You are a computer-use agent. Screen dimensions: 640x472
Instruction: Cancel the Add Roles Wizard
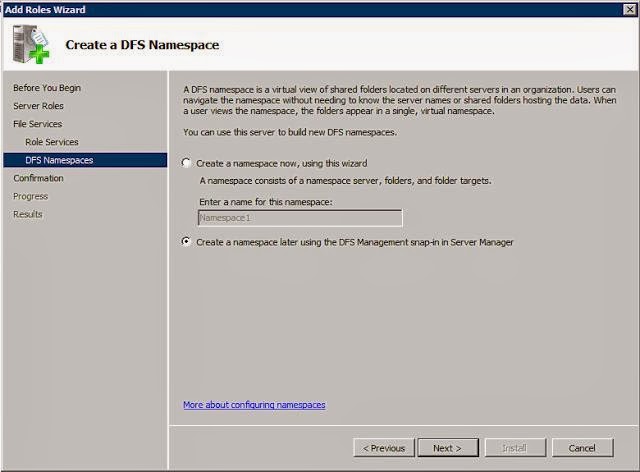tap(582, 448)
